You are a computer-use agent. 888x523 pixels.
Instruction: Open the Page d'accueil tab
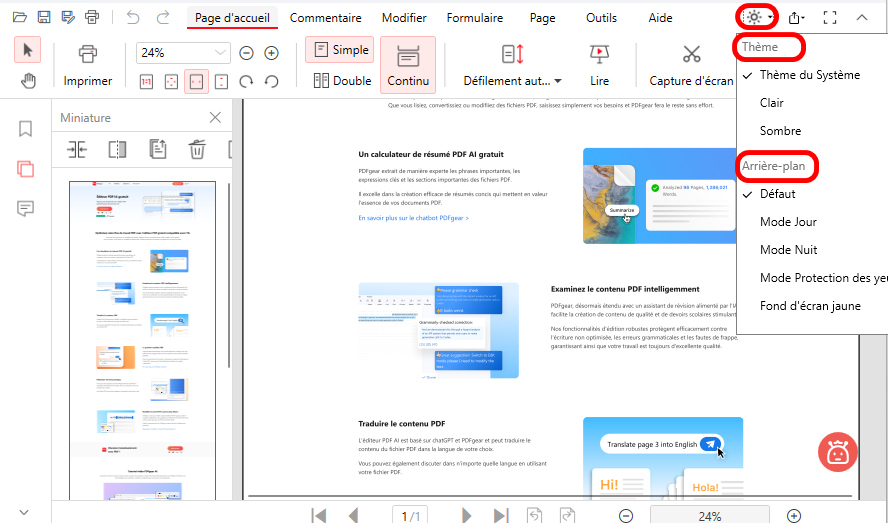(232, 18)
